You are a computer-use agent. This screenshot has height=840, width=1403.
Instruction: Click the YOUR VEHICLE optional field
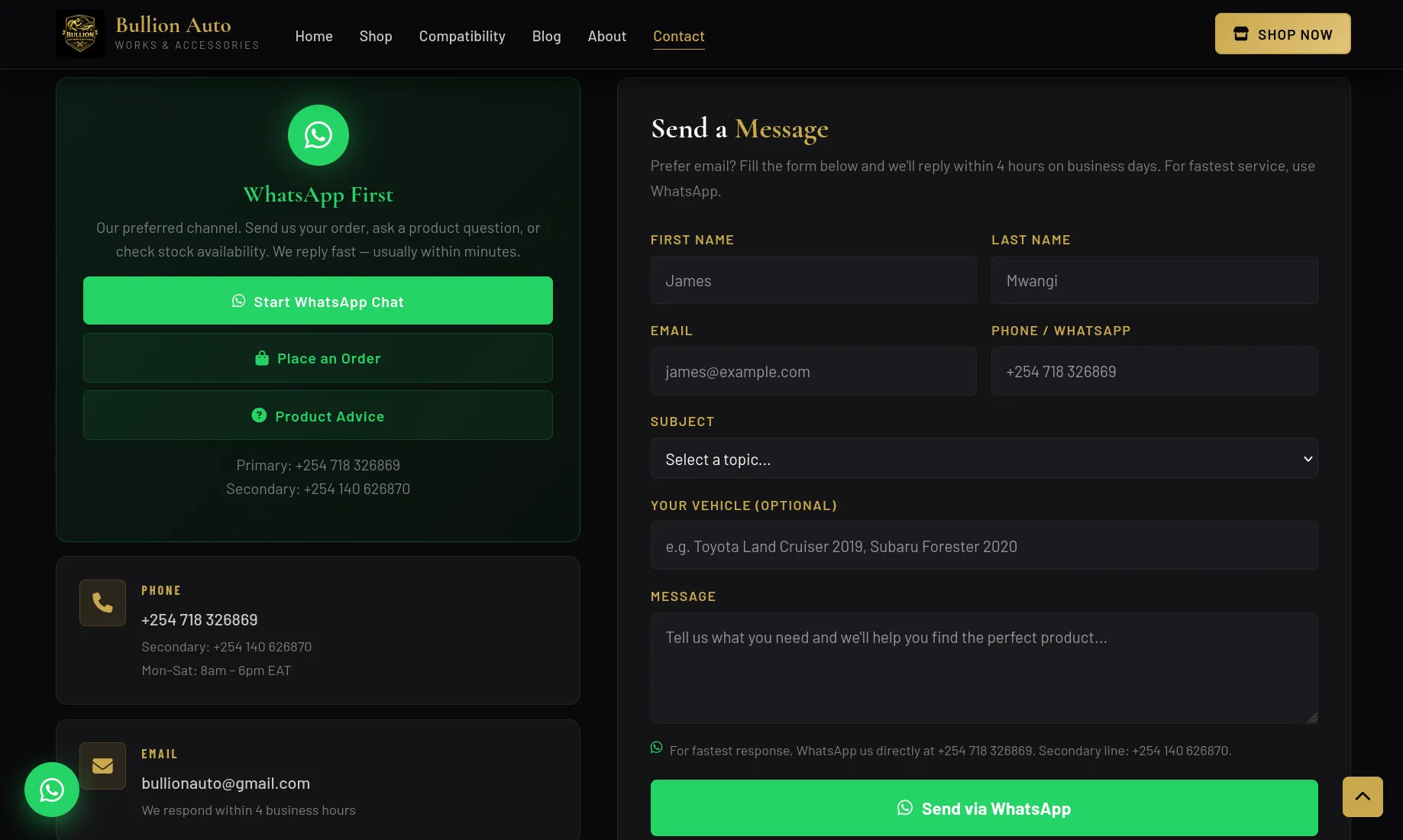tap(984, 545)
